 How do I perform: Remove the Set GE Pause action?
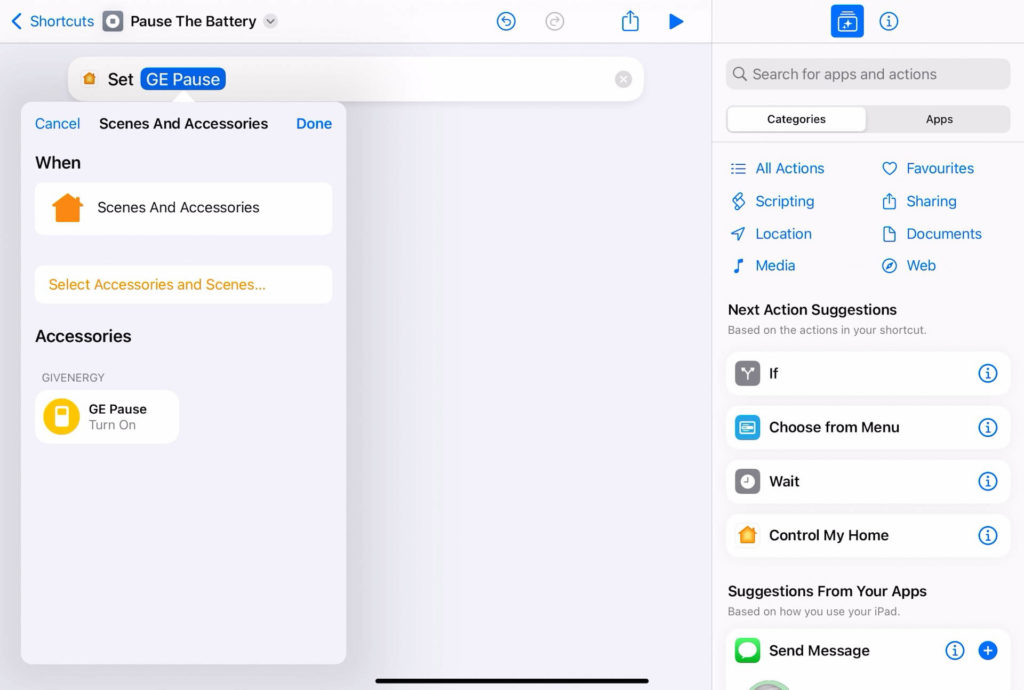pyautogui.click(x=624, y=79)
